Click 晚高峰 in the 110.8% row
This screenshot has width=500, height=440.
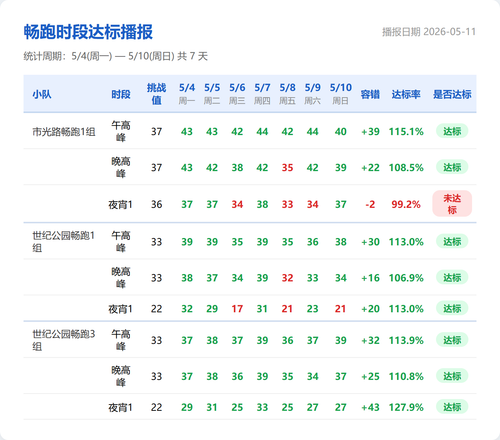click(121, 376)
